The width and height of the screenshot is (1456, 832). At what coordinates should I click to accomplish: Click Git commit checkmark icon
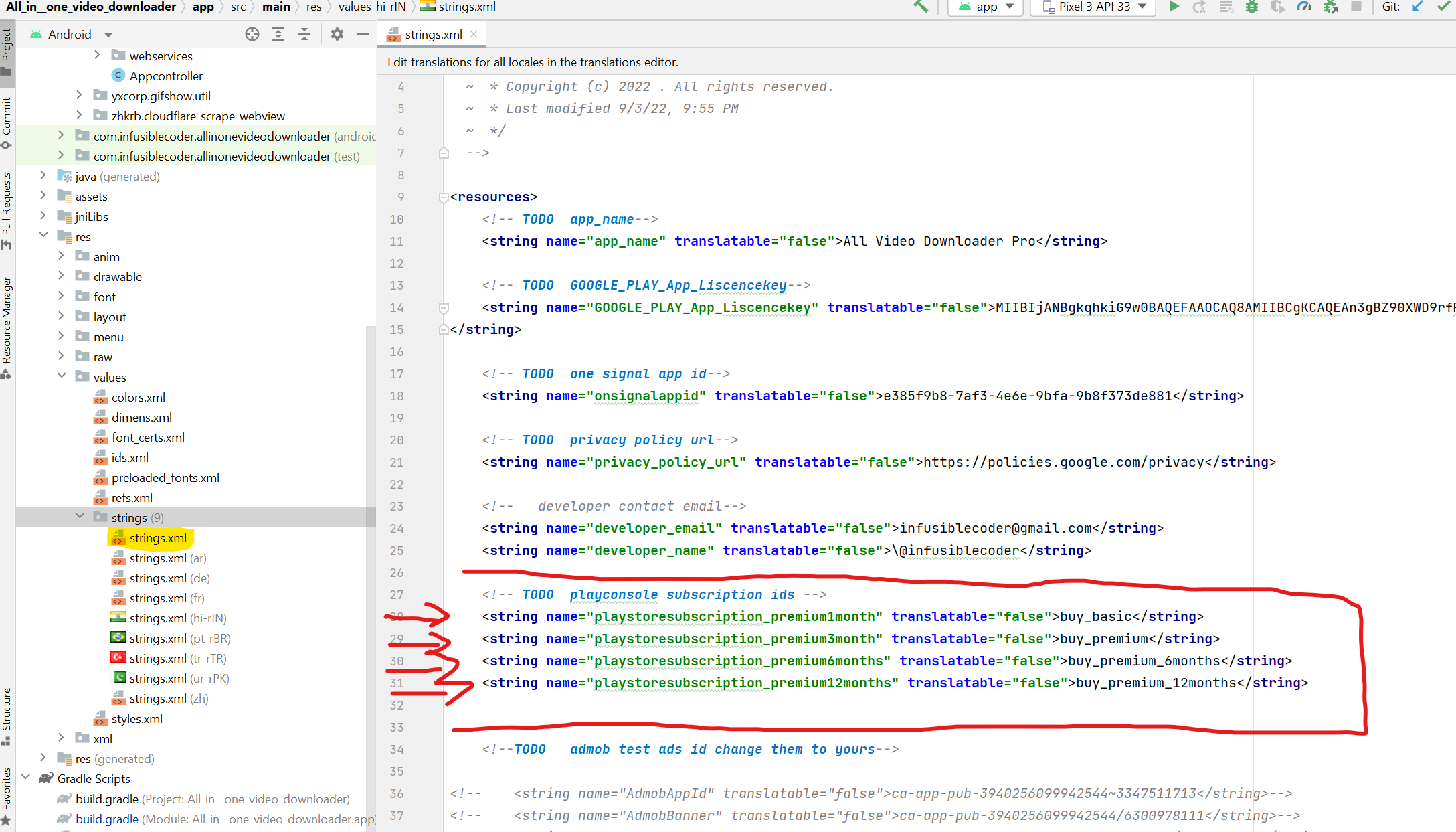pos(1443,7)
